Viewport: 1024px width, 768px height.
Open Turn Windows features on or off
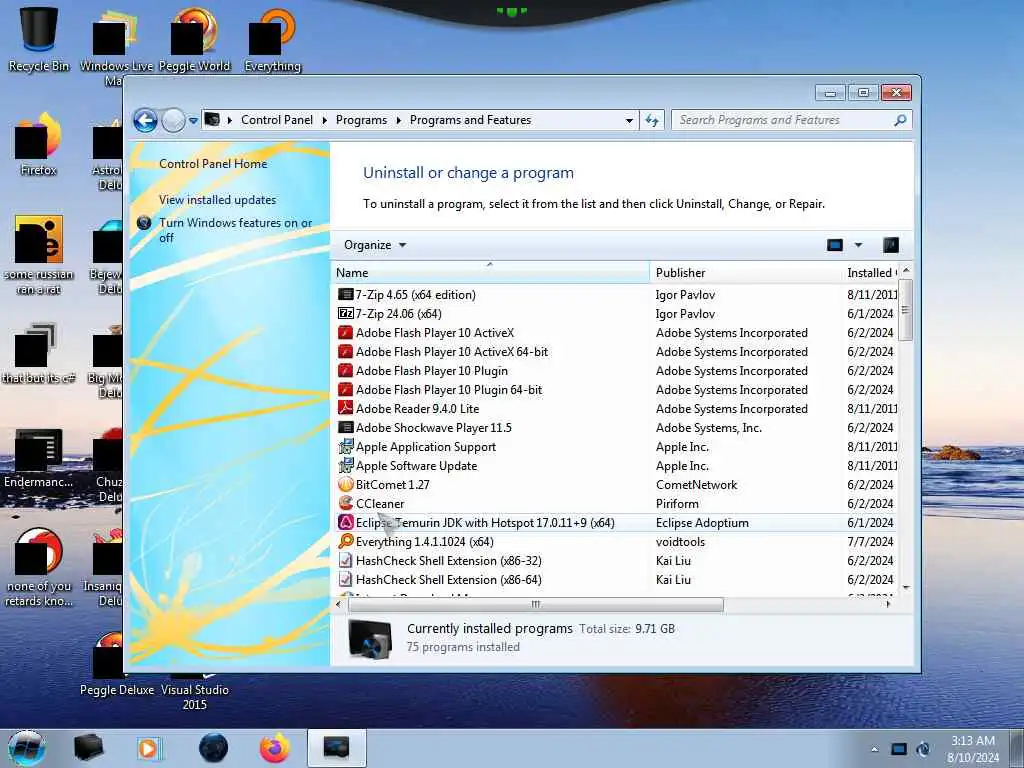(236, 230)
